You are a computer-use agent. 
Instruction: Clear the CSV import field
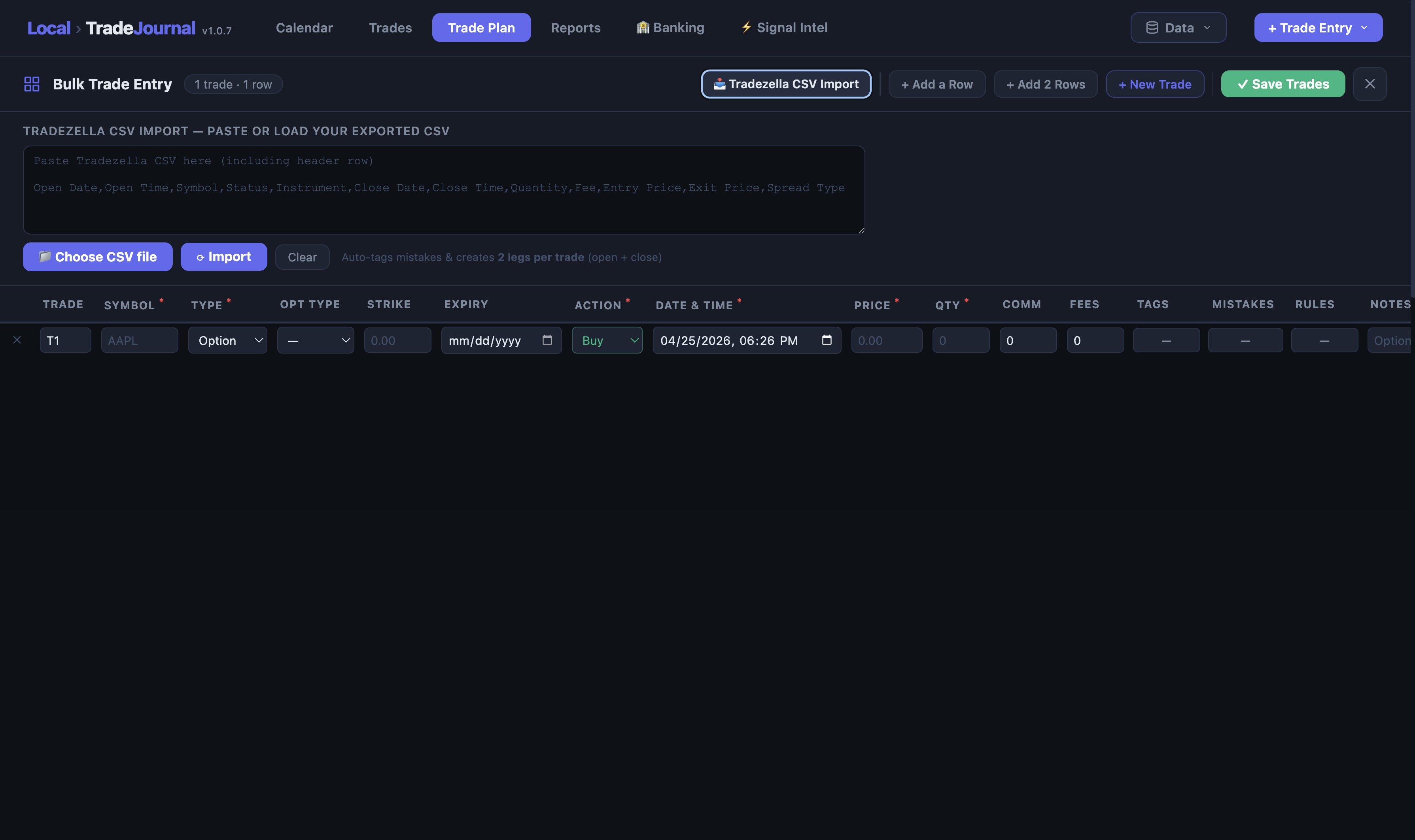(x=302, y=256)
